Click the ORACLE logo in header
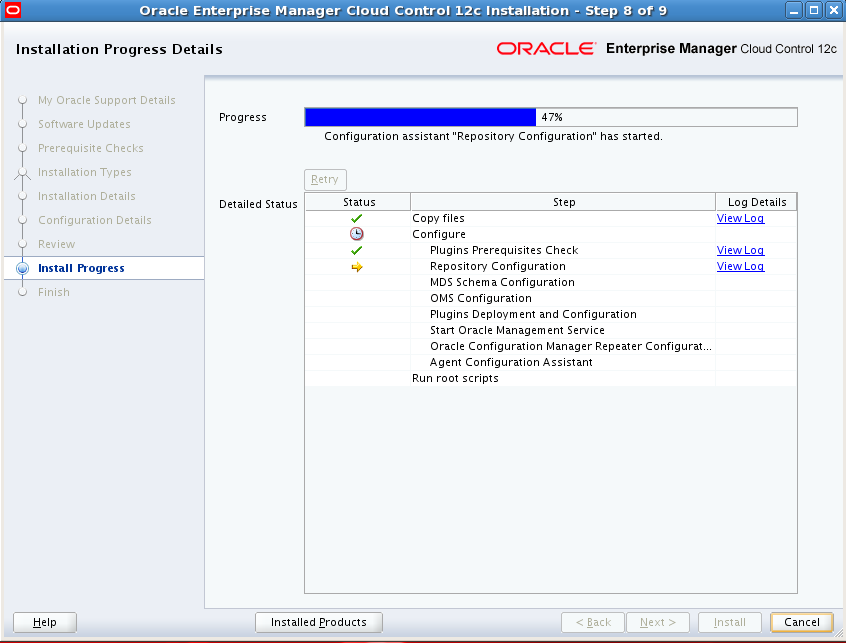 546,49
